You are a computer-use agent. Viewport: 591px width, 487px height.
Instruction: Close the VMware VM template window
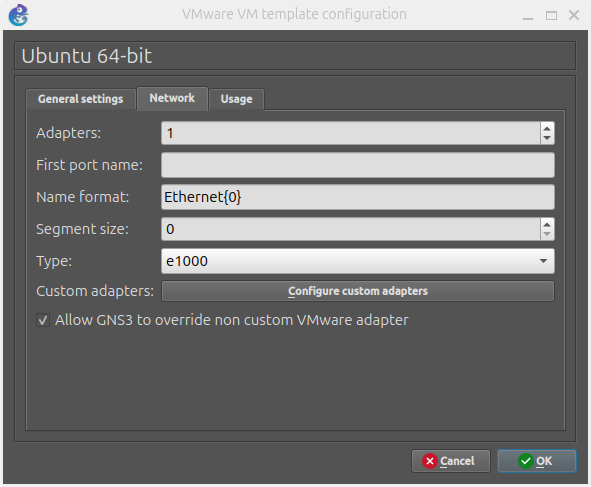click(x=574, y=15)
